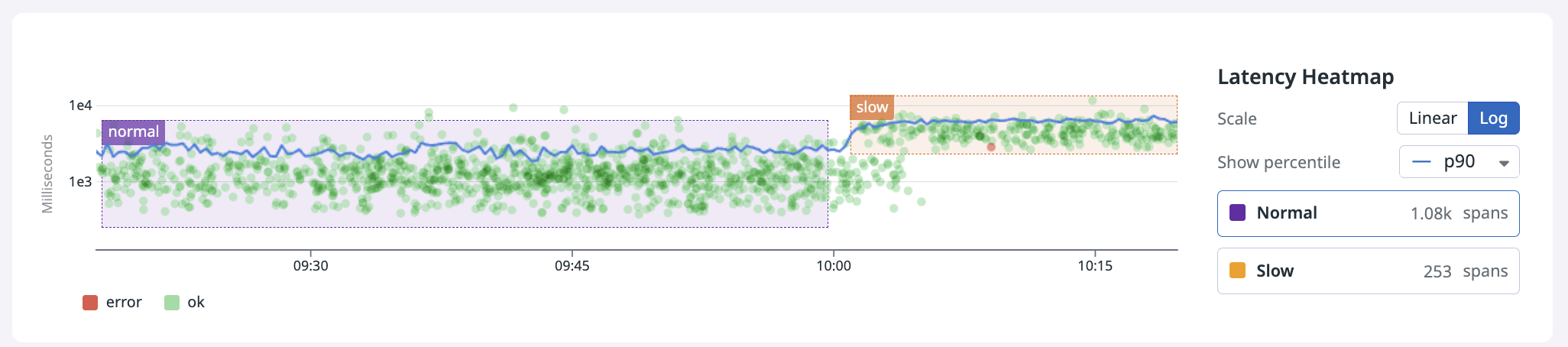Toggle the ok legend swatch
This screenshot has height=347, width=1568.
pos(172,303)
